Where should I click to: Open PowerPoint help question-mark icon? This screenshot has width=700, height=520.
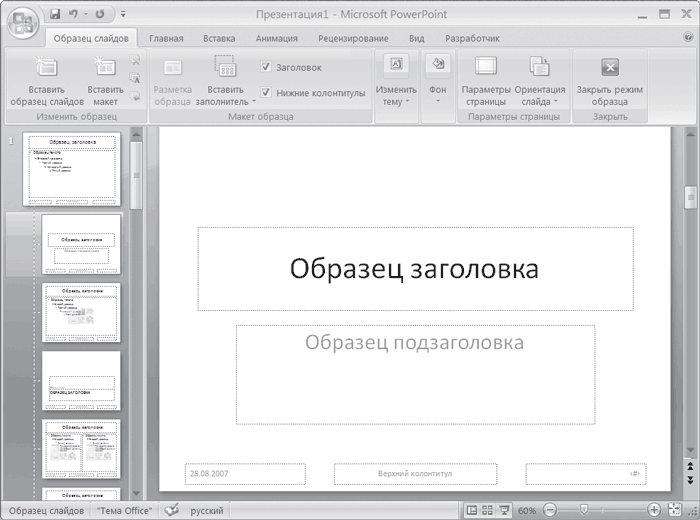tap(688, 37)
